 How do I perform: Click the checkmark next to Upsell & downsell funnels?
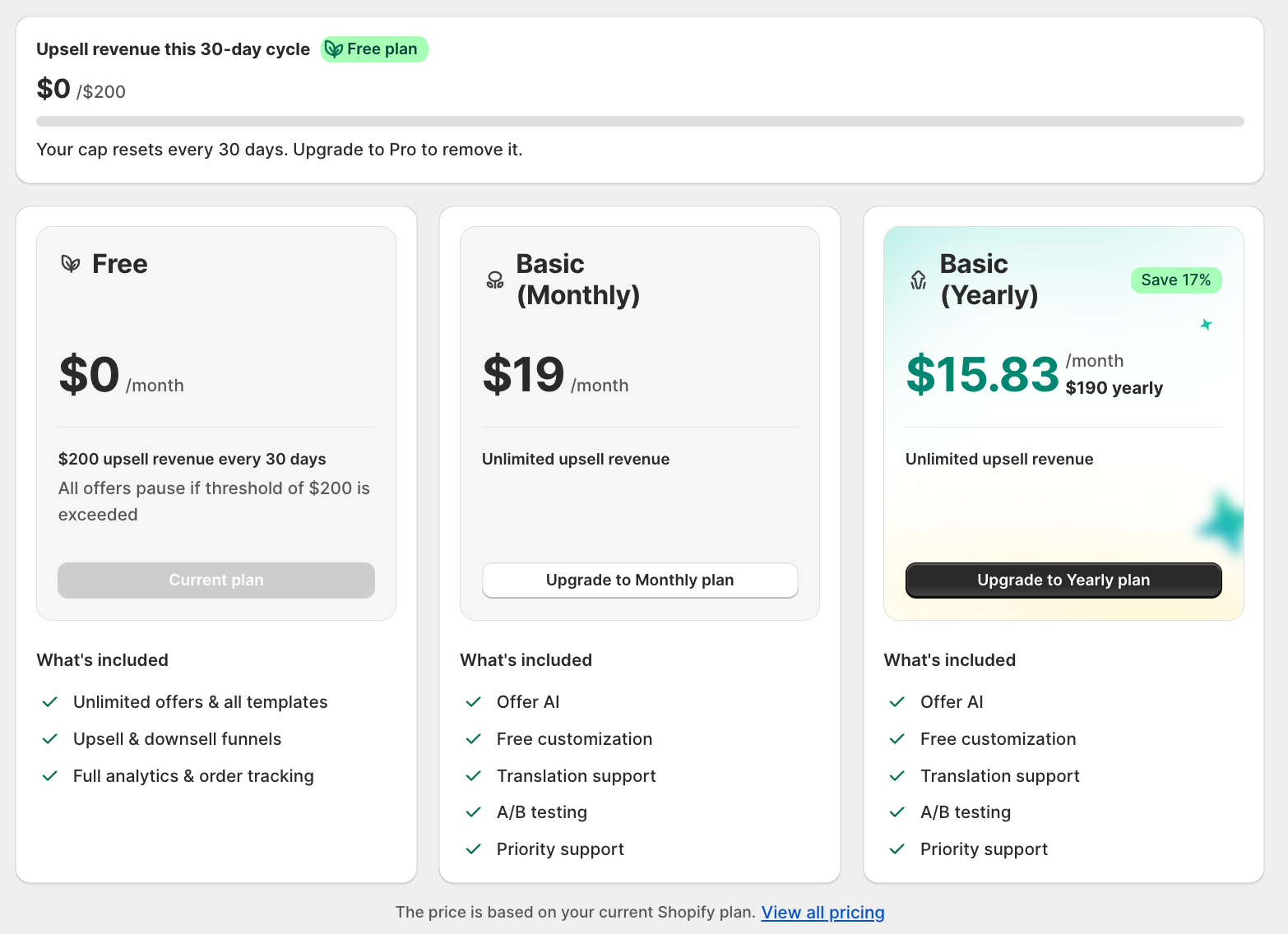pos(50,739)
